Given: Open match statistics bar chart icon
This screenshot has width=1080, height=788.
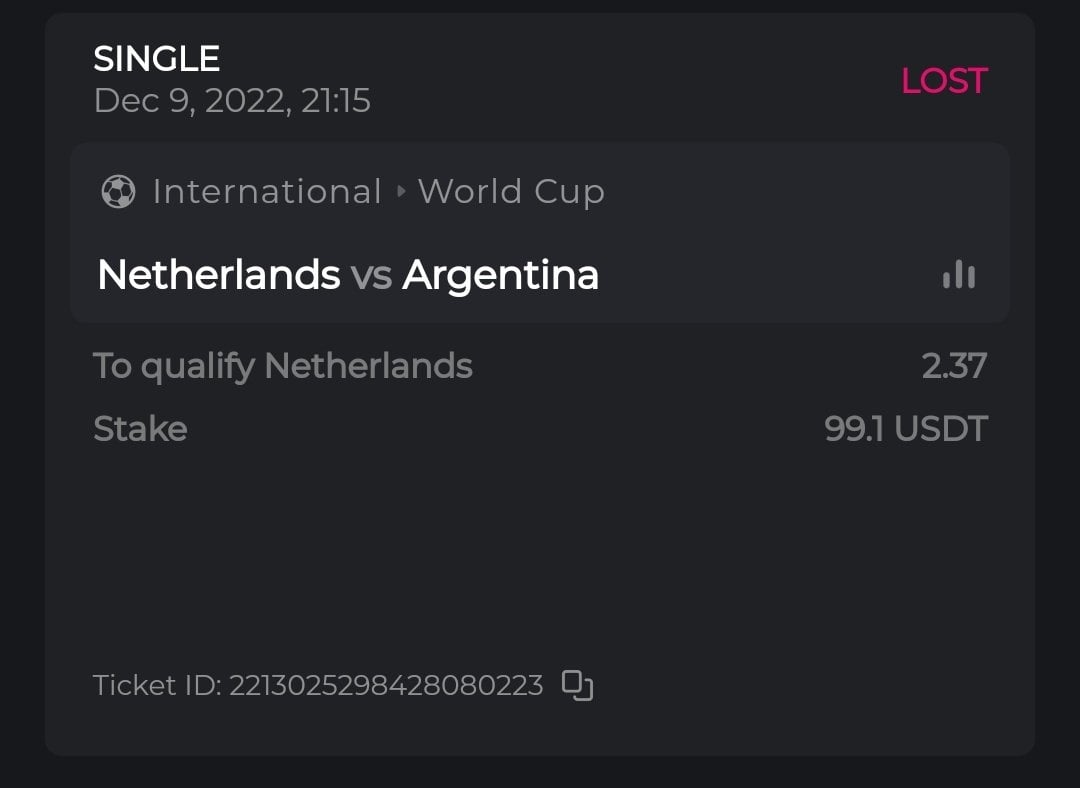Looking at the screenshot, I should (958, 275).
